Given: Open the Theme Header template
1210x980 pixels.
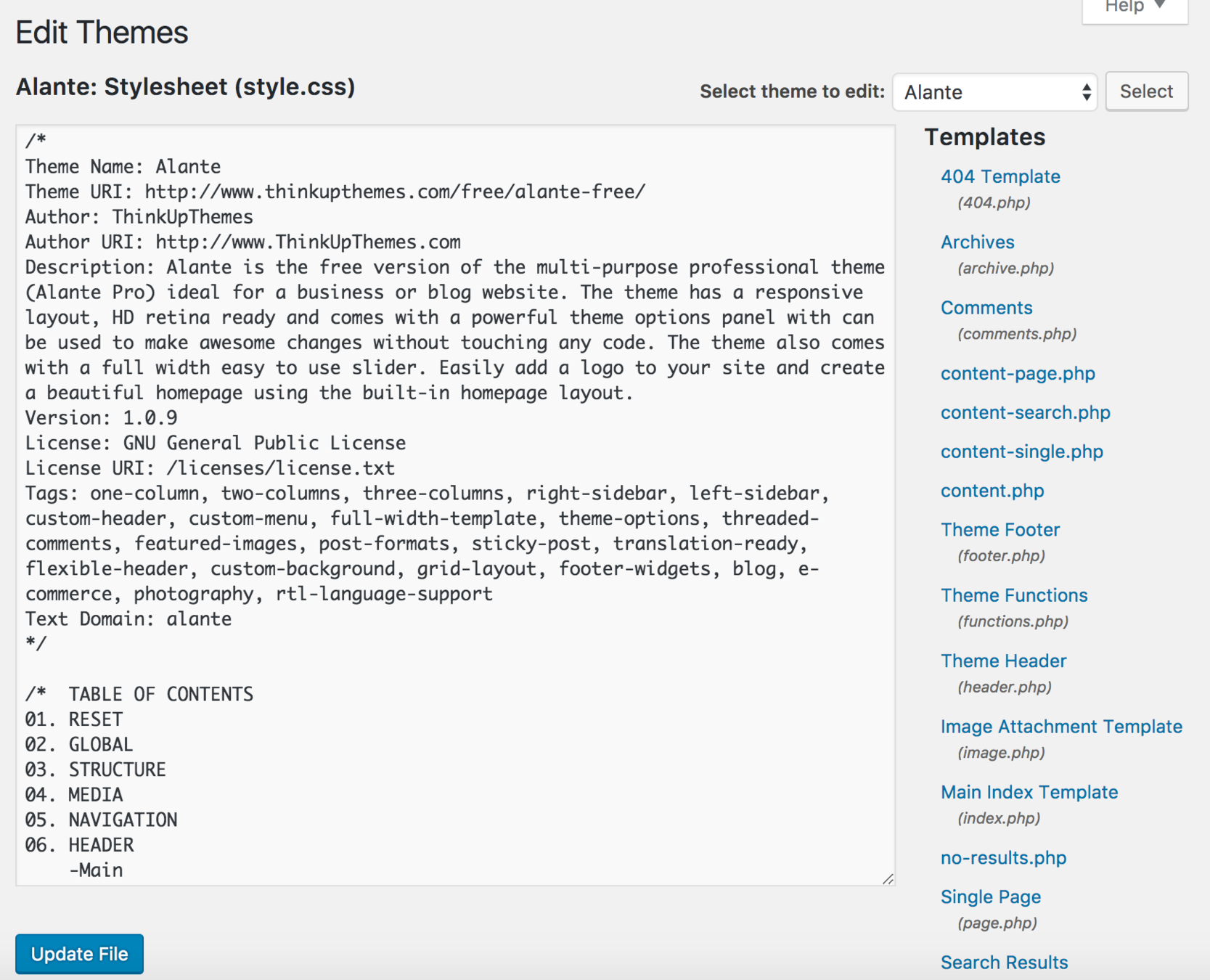Looking at the screenshot, I should click(1003, 661).
